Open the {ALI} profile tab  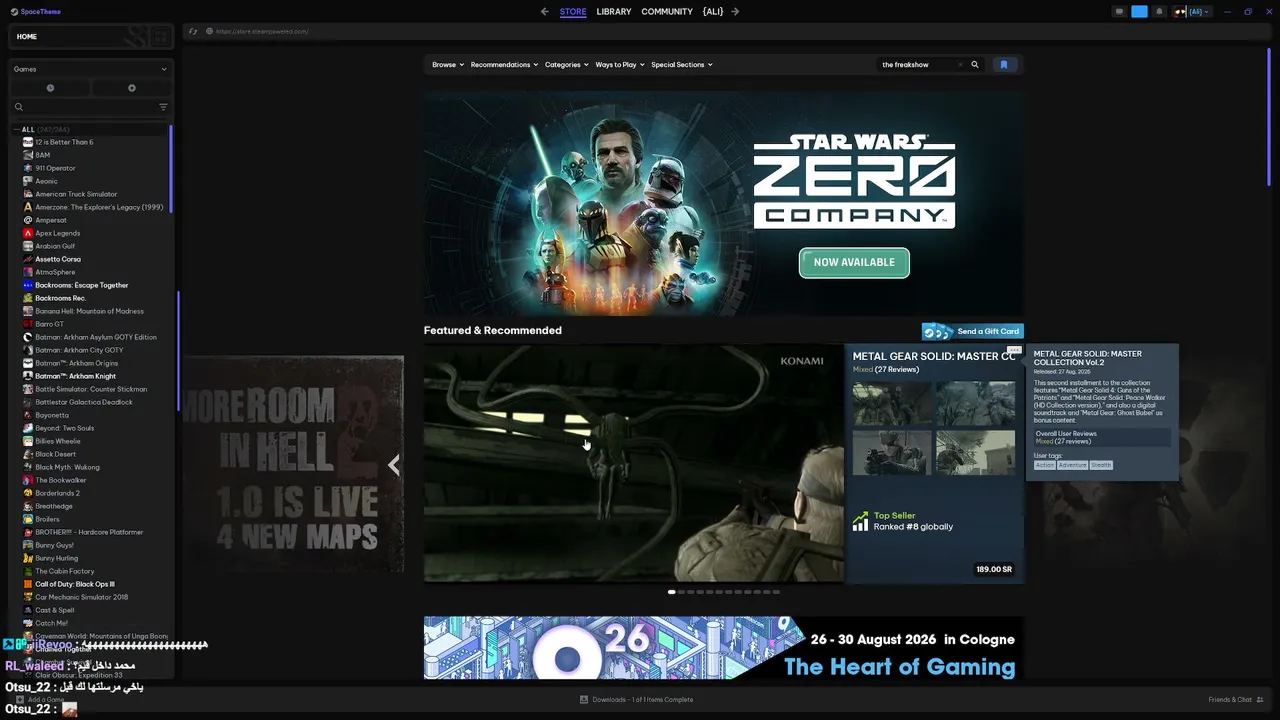pos(713,12)
